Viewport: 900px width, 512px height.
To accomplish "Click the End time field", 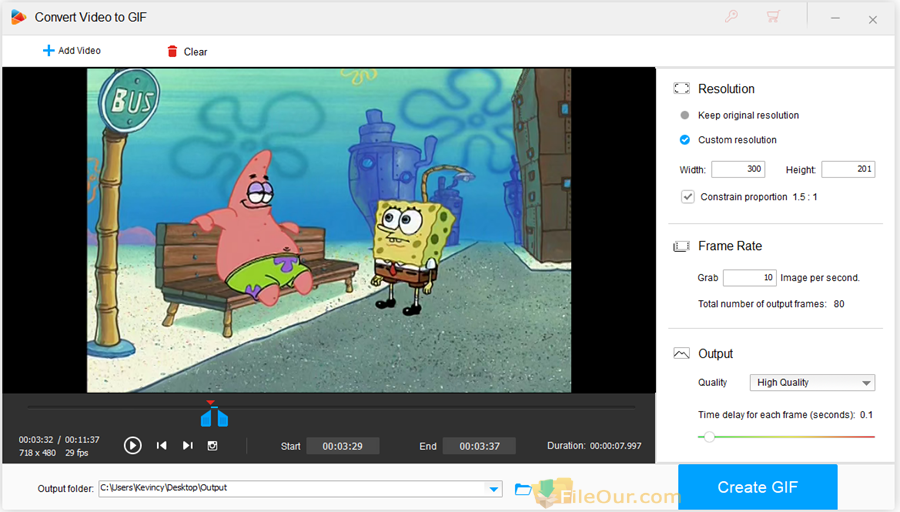I will point(479,446).
